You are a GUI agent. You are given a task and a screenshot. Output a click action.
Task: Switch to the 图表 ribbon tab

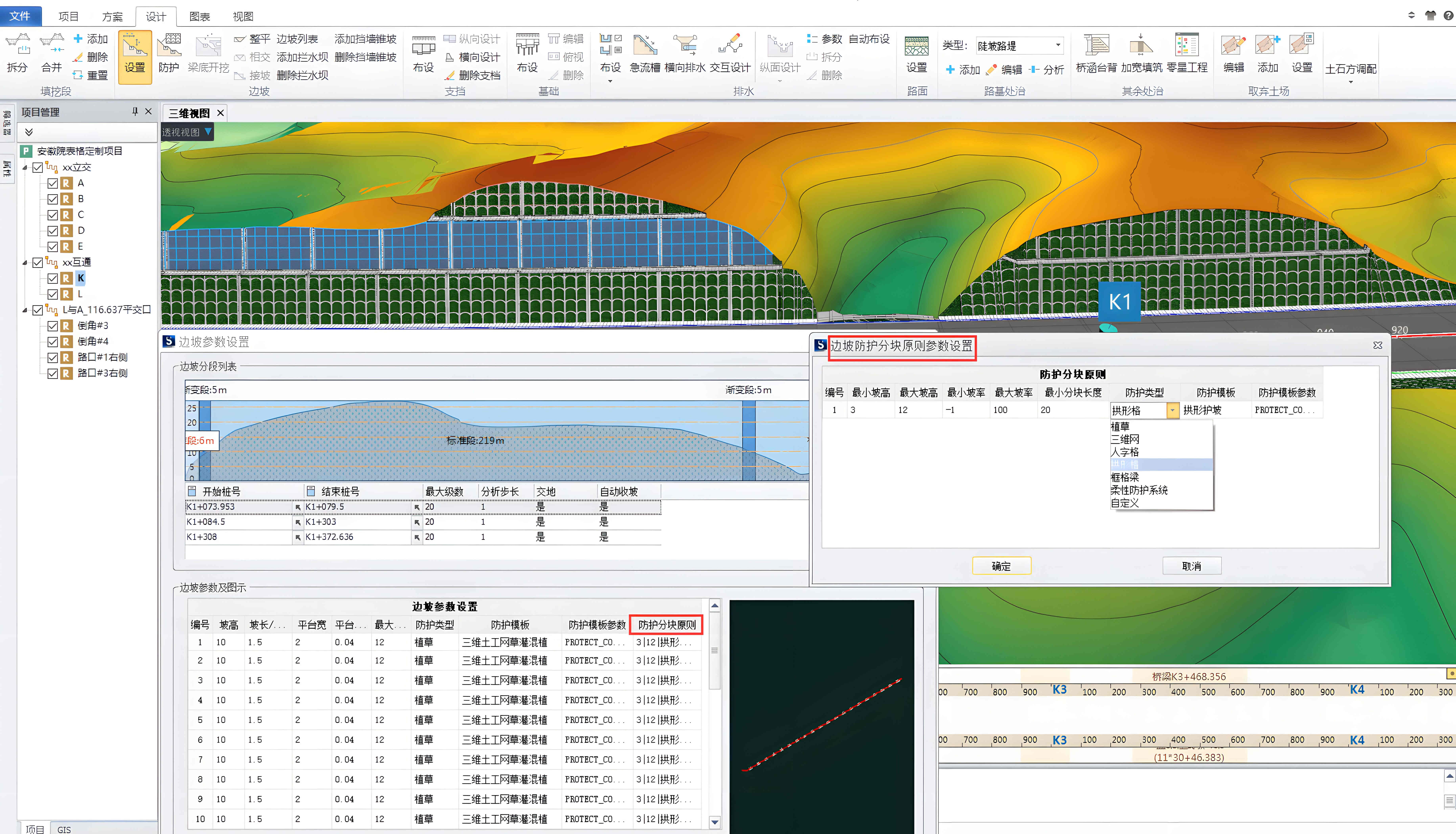[199, 17]
